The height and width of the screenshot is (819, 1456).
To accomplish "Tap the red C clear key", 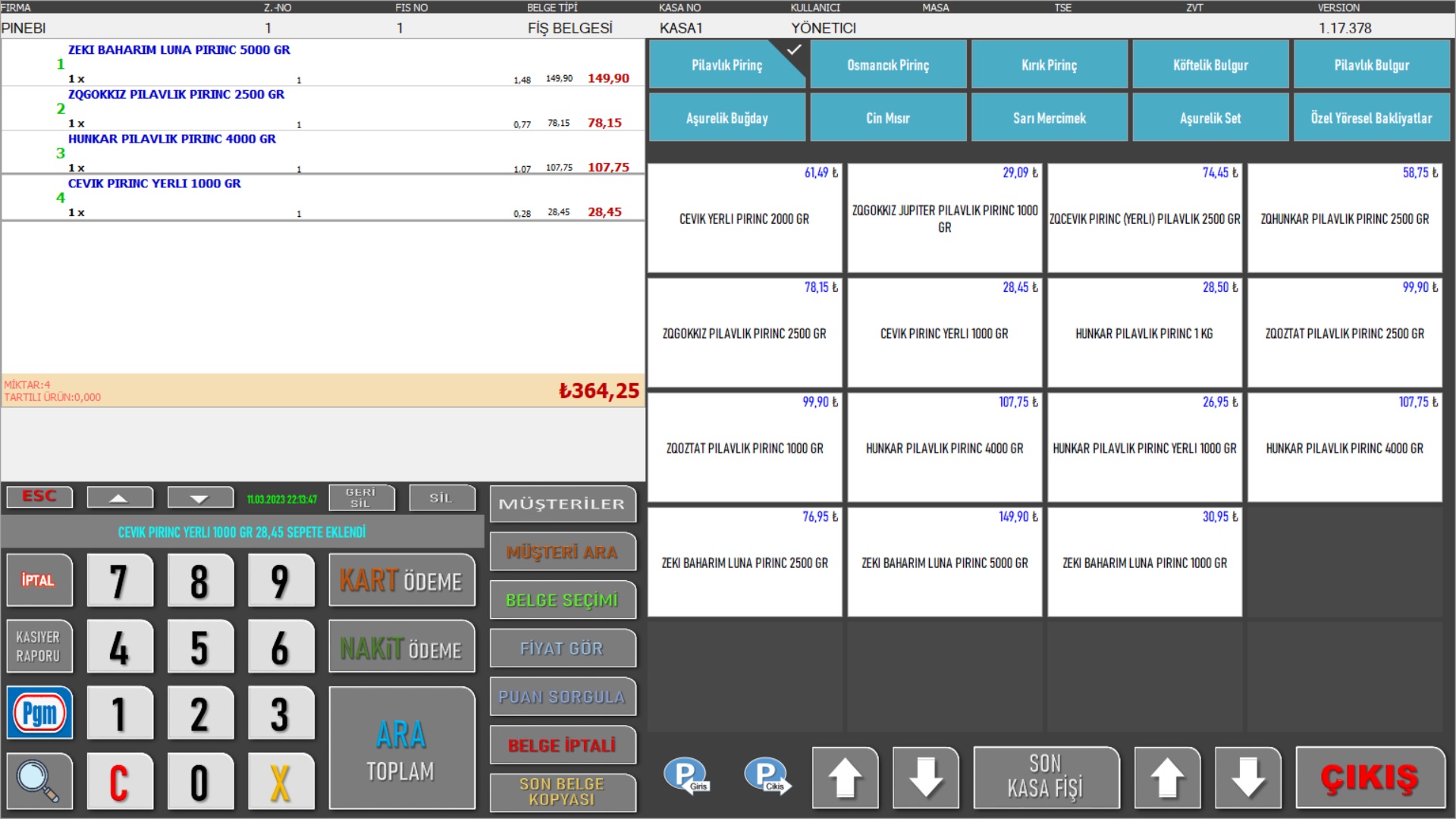I will (119, 781).
